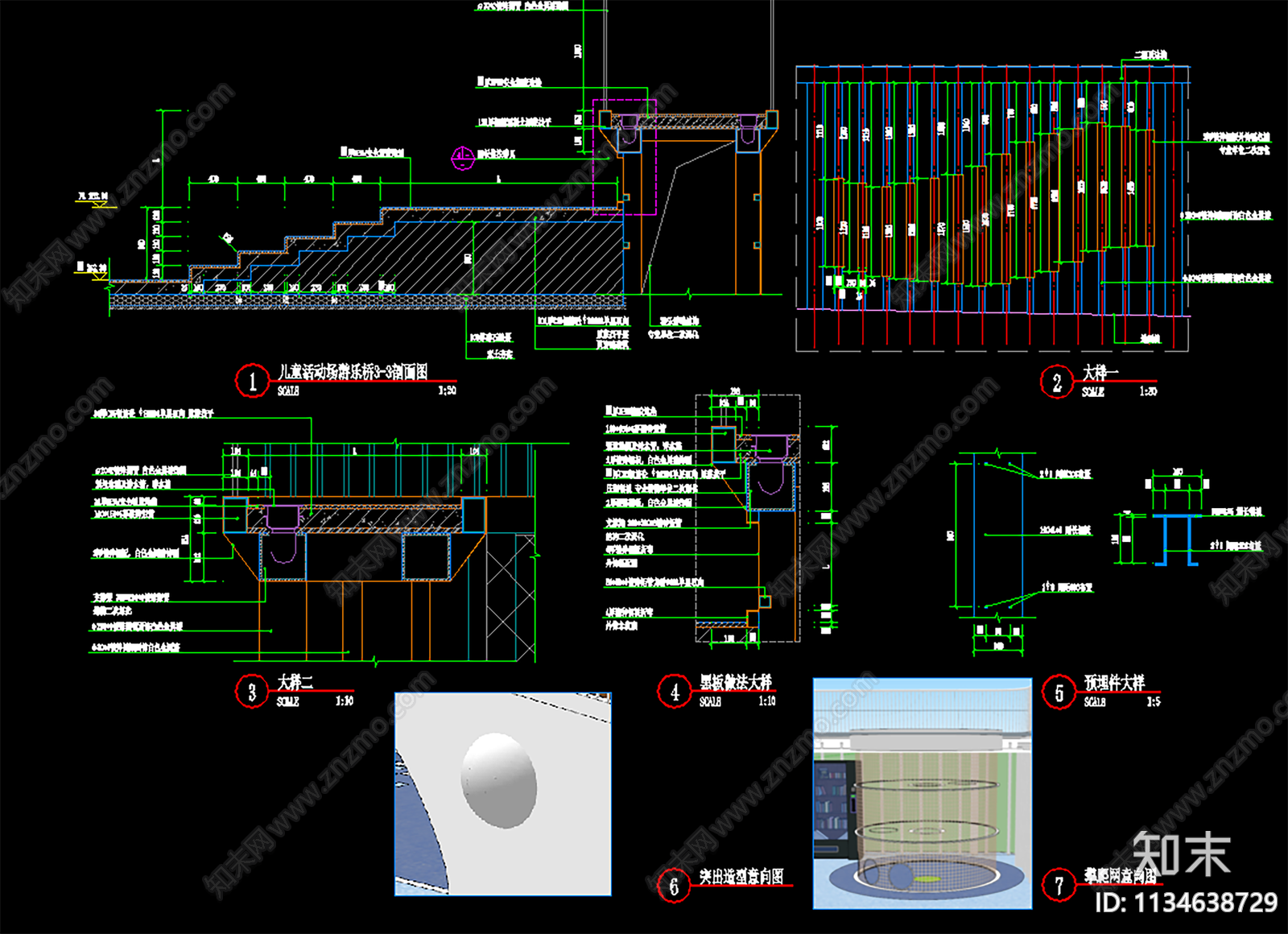Click the title 儿童活动场游乐桥3-3剖面图
This screenshot has width=1288, height=934.
click(x=353, y=371)
